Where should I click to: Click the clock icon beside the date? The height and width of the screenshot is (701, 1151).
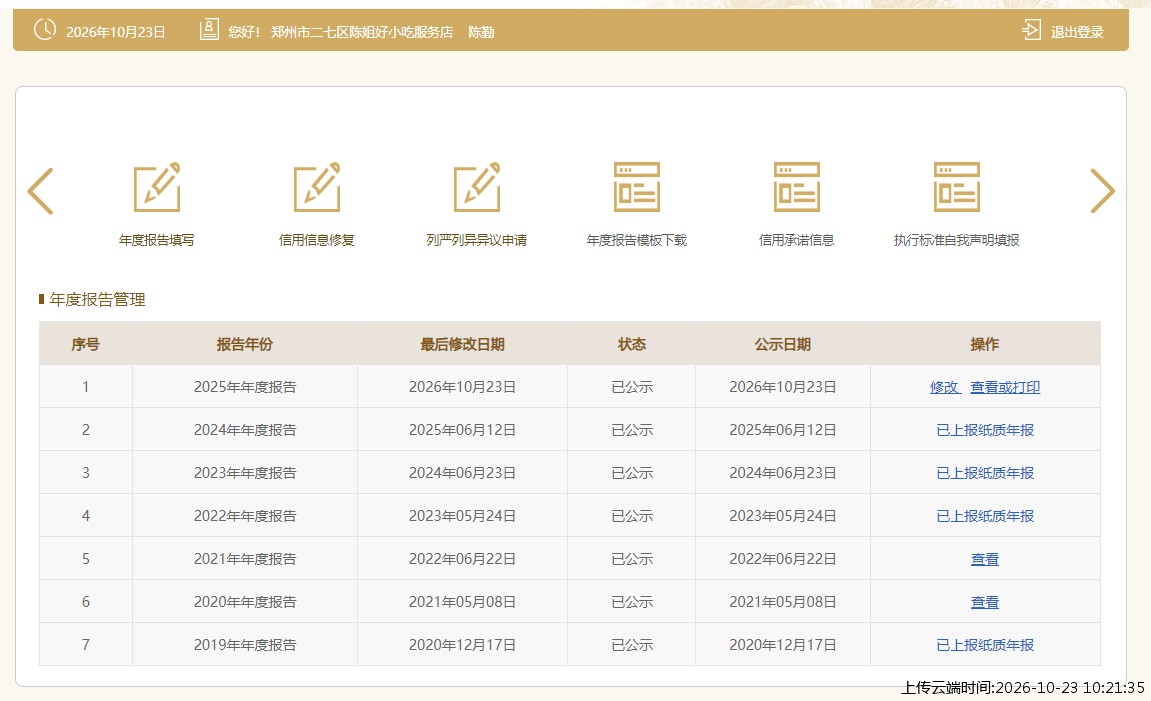45,30
